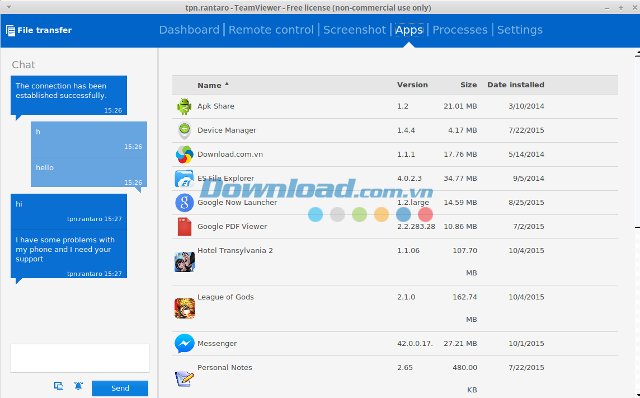640x398 pixels.
Task: Select the Device Manager name text
Action: point(227,130)
